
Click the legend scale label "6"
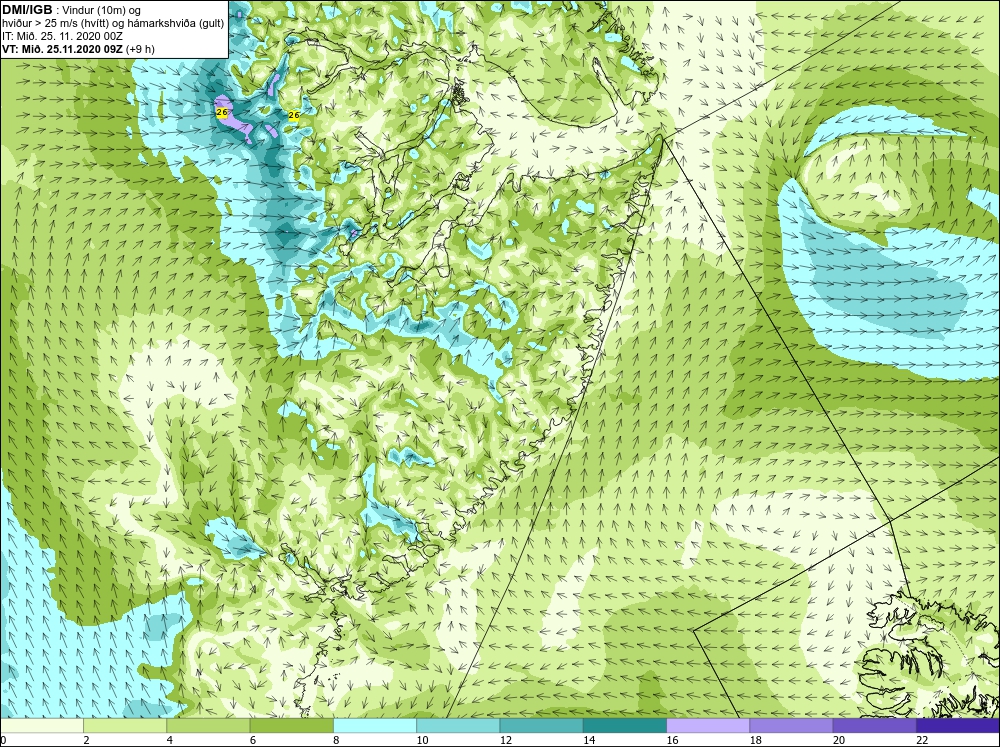tap(253, 740)
